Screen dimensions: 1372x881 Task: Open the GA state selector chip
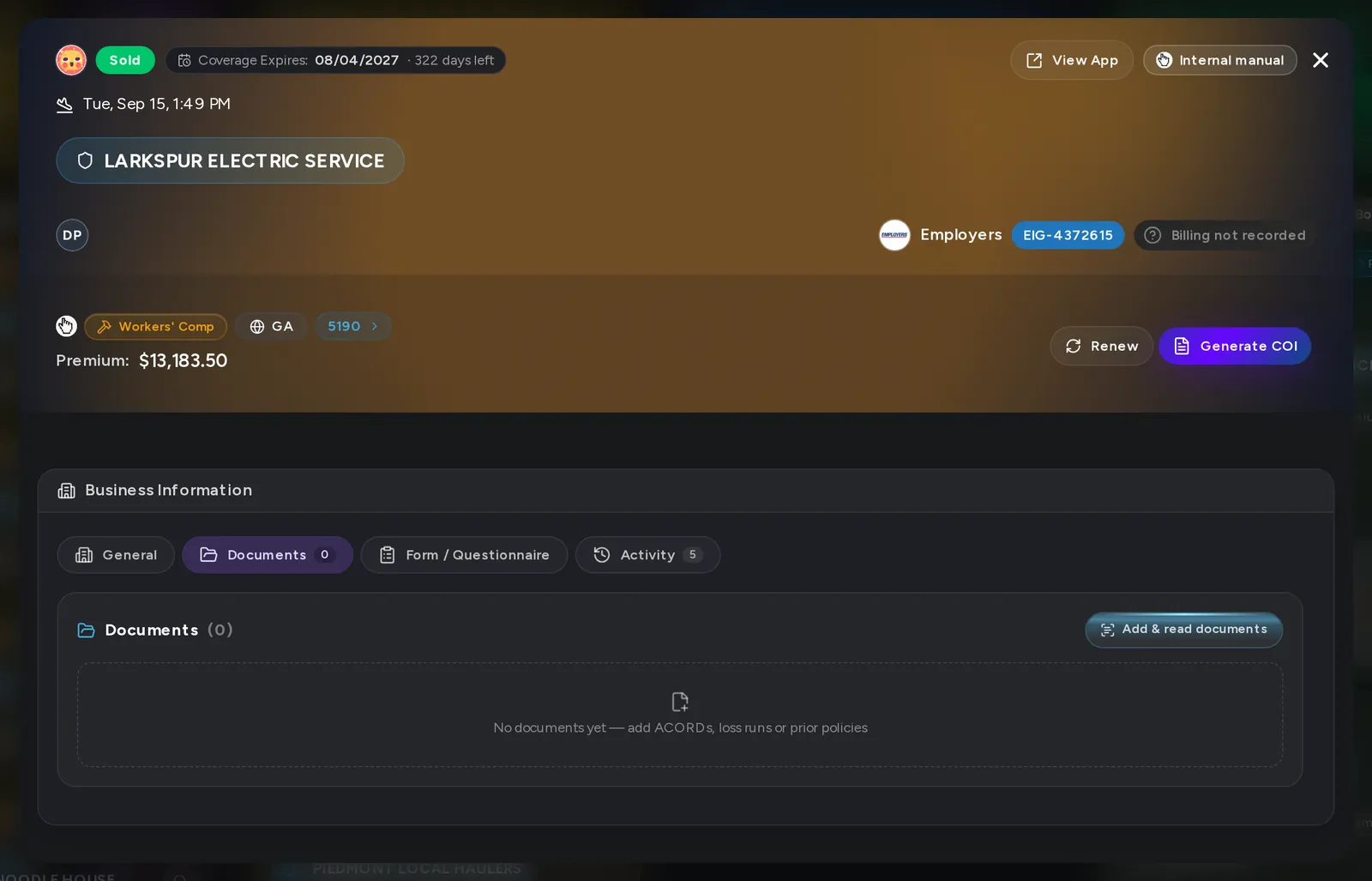point(271,326)
